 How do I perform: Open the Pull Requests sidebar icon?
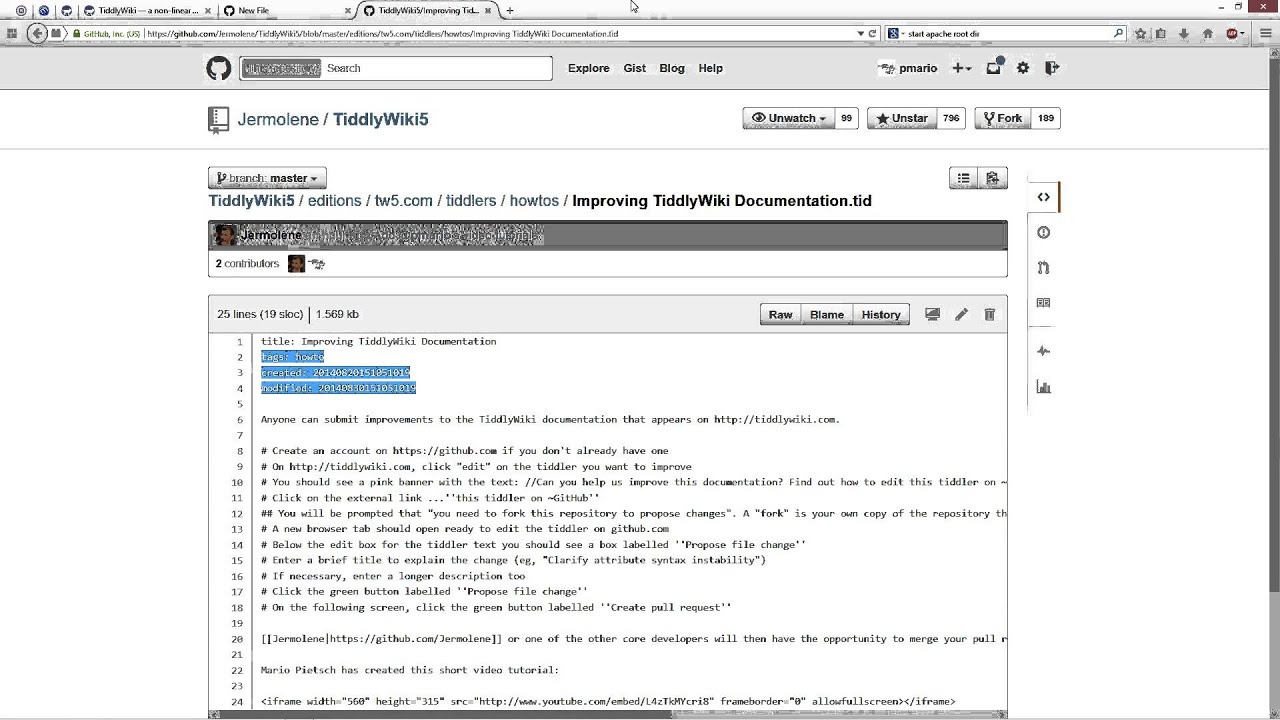pos(1043,268)
